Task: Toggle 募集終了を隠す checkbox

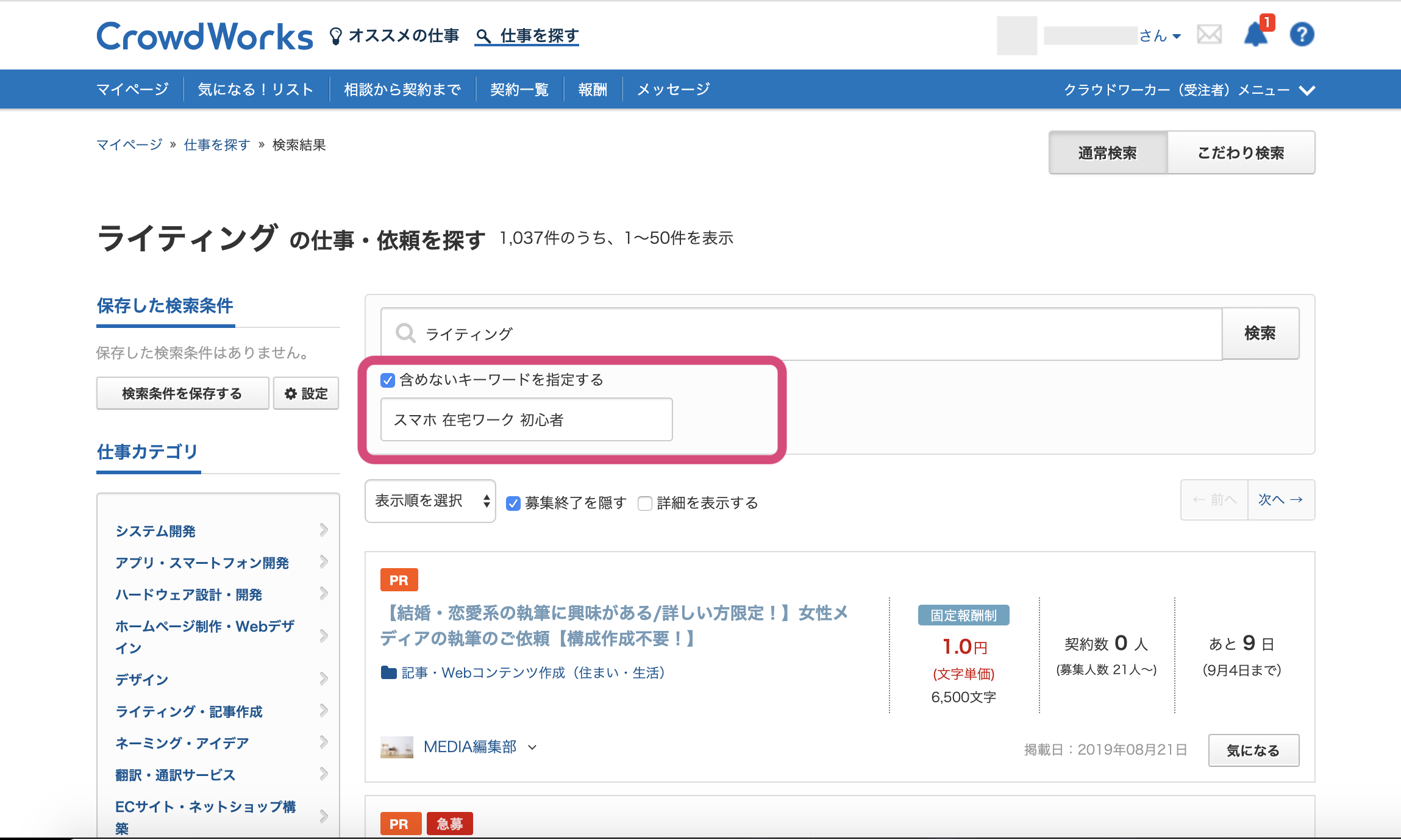Action: click(513, 504)
